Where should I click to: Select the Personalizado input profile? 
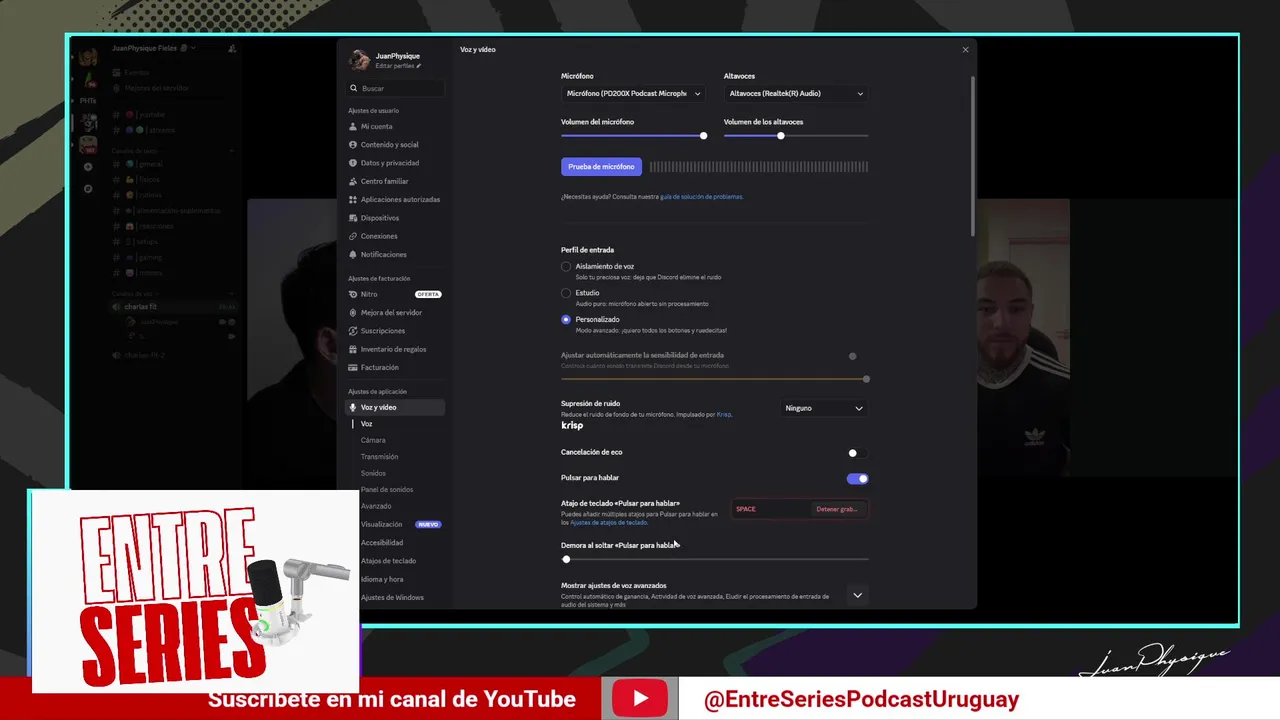pos(566,320)
